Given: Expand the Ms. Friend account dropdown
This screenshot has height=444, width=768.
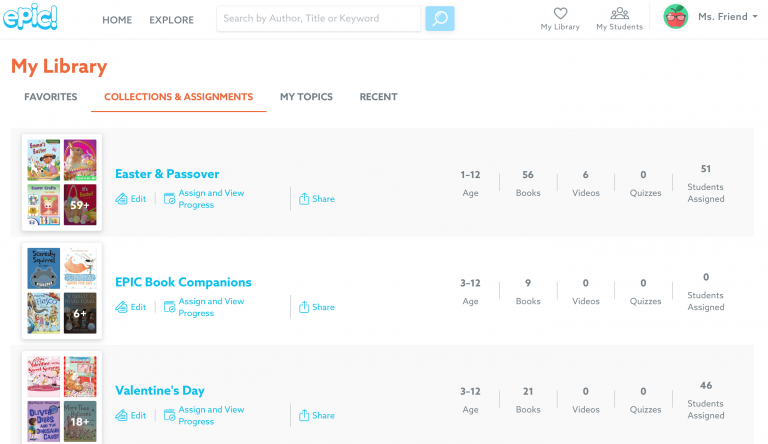Looking at the screenshot, I should pos(754,17).
